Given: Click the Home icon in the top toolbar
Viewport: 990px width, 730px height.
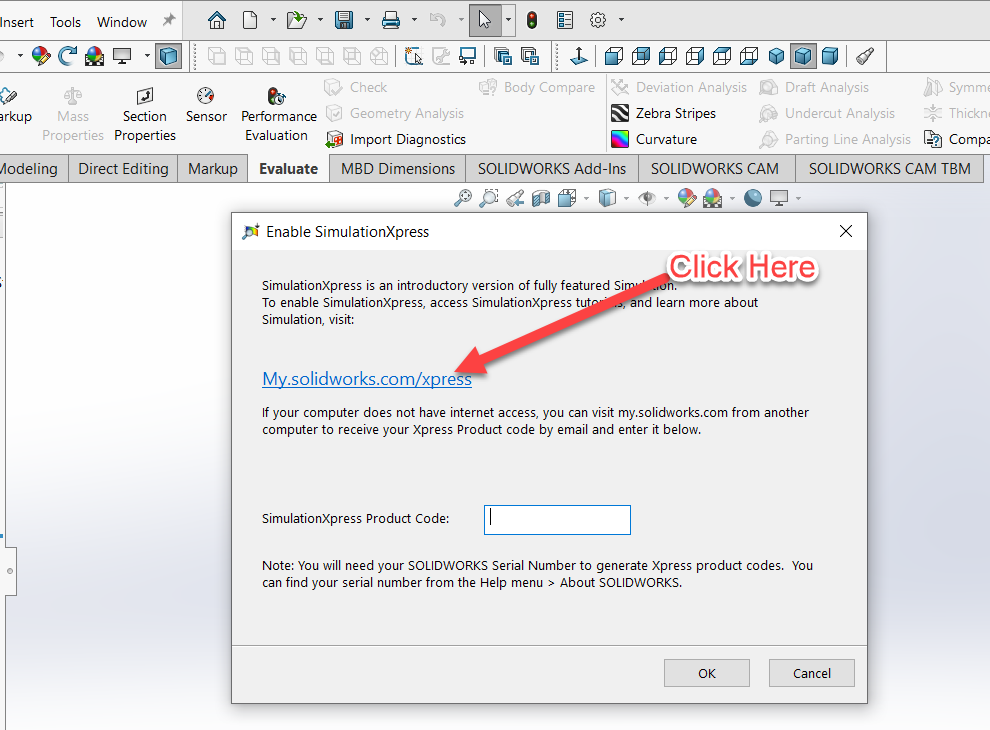Looking at the screenshot, I should point(217,20).
